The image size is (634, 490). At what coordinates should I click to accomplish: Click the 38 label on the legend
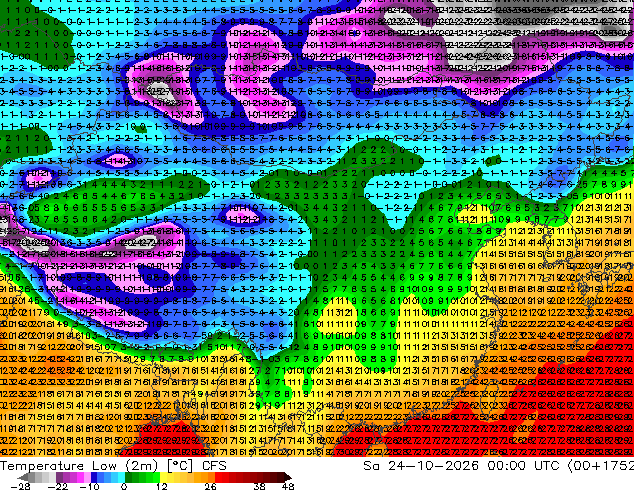[x=259, y=486]
